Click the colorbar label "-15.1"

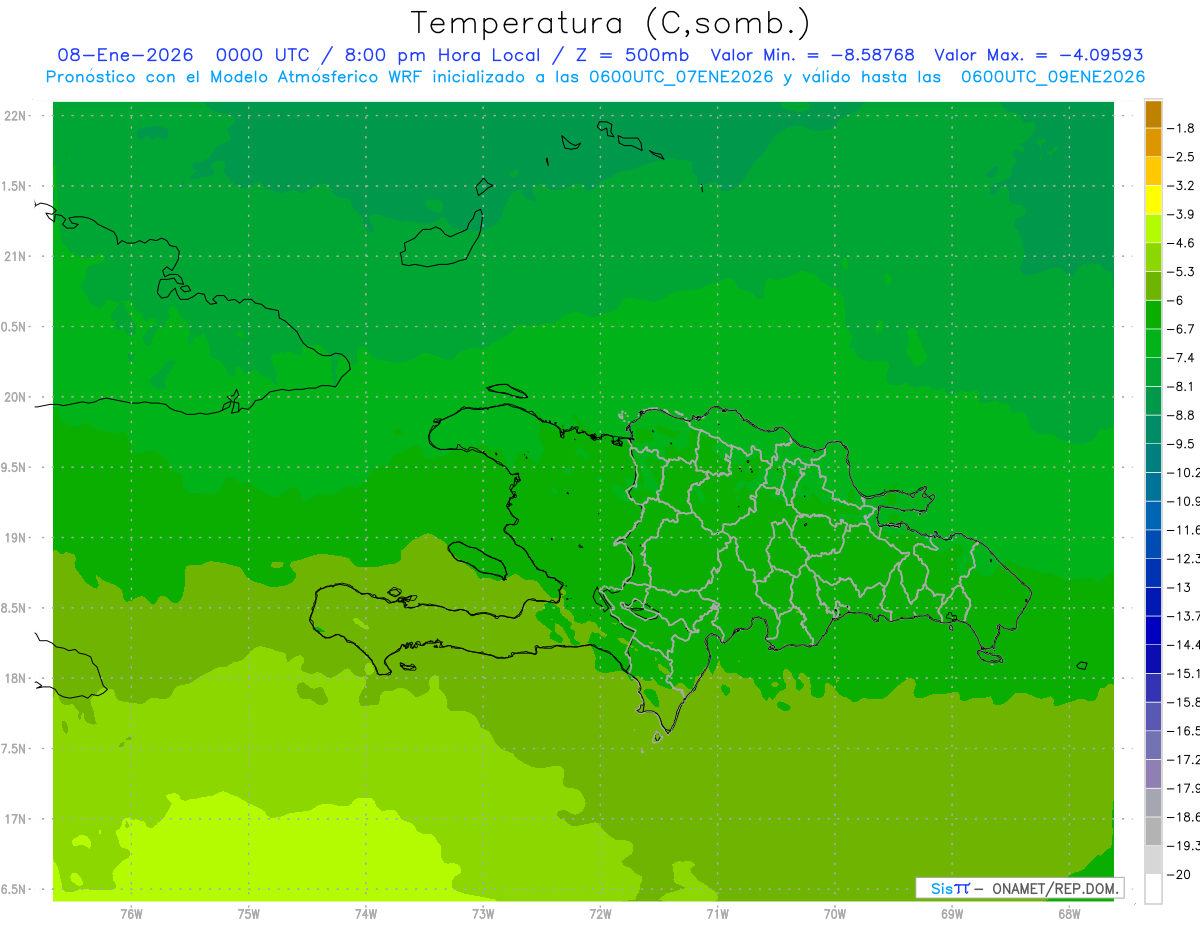(x=1183, y=674)
